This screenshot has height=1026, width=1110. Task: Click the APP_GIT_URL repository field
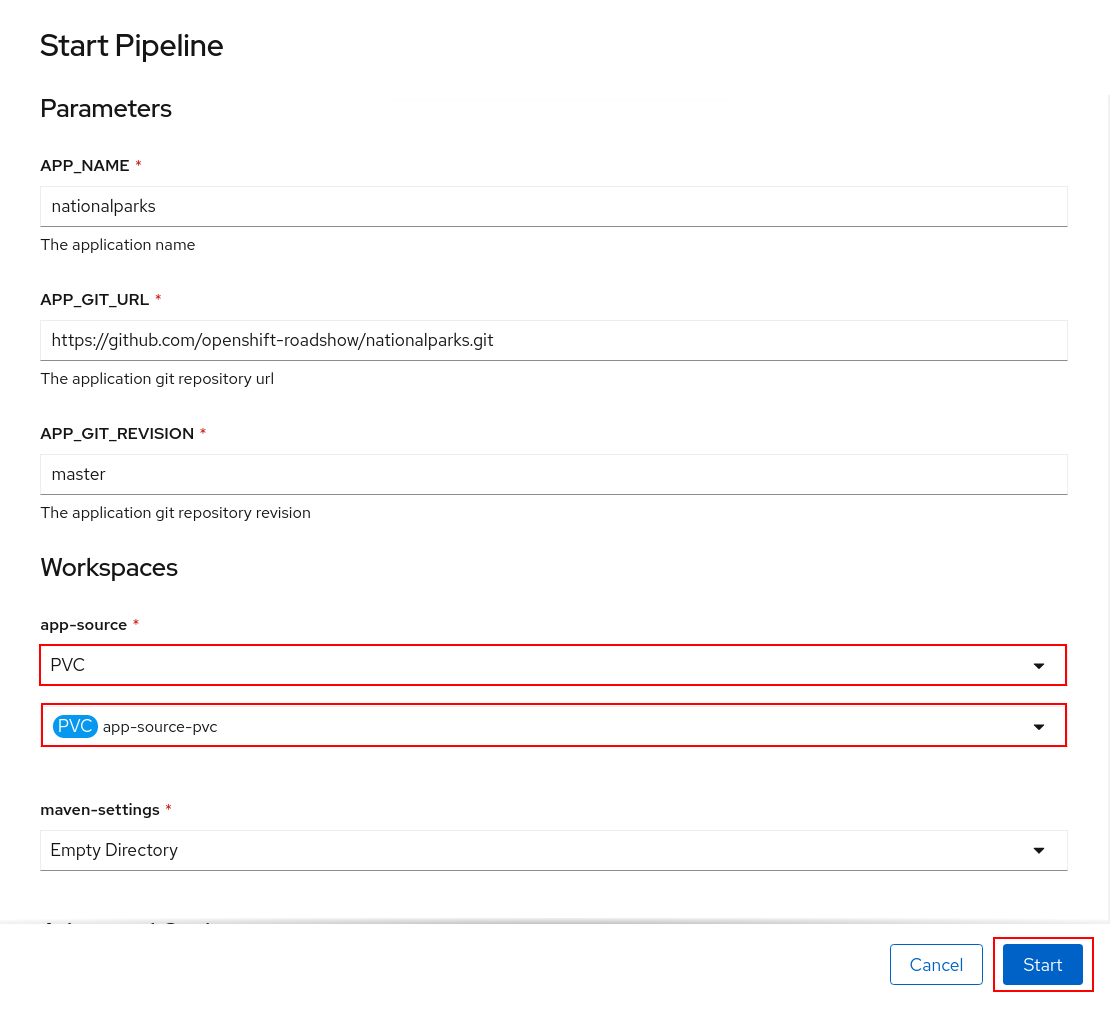[553, 340]
